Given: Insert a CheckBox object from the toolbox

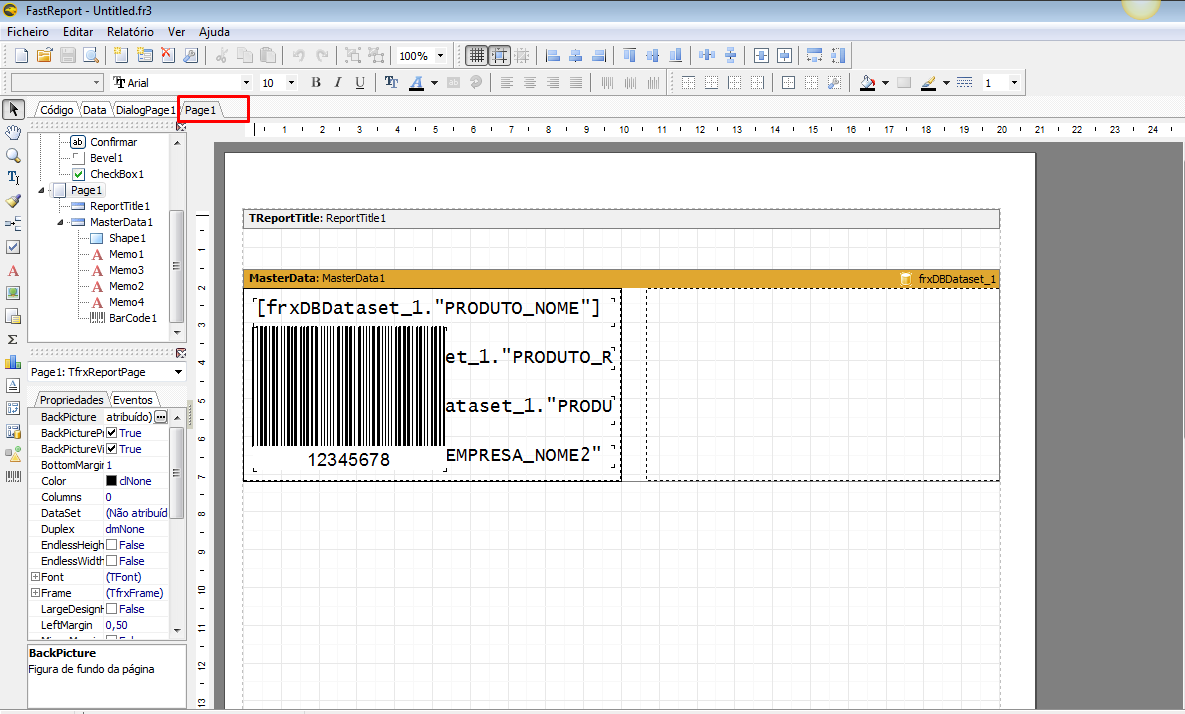Looking at the screenshot, I should coord(13,247).
